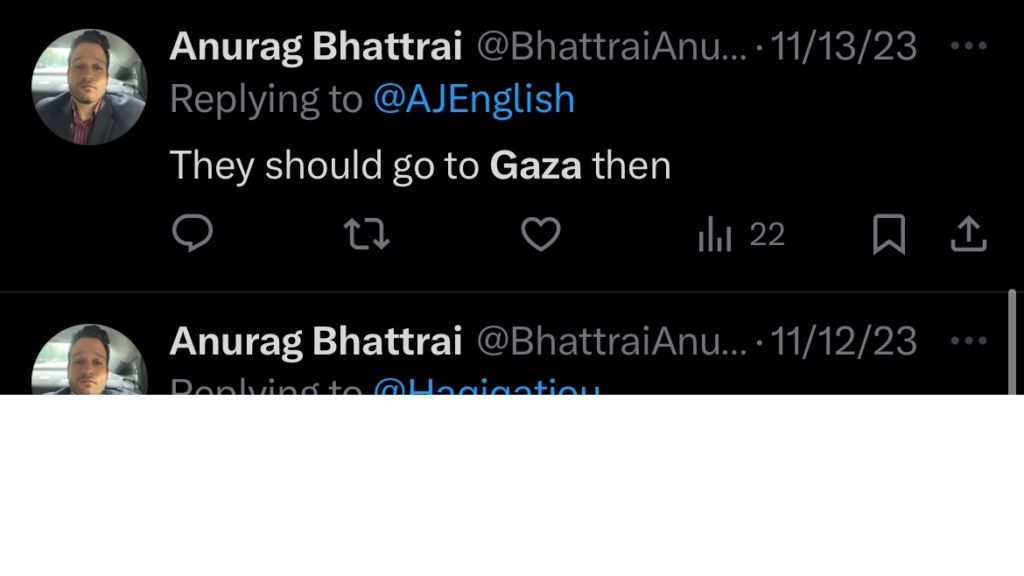Repost the tweet replying to @AJEnglish
The height and width of the screenshot is (576, 1024).
click(x=366, y=234)
